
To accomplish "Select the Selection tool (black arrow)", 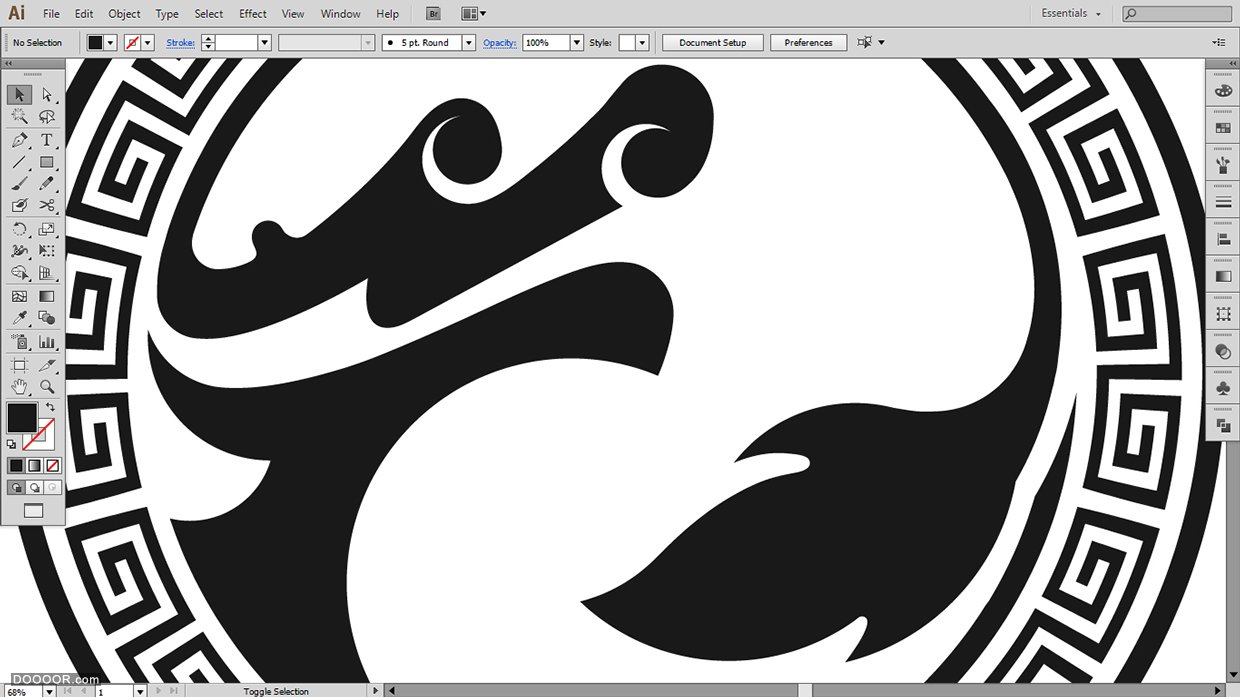I will [x=19, y=94].
